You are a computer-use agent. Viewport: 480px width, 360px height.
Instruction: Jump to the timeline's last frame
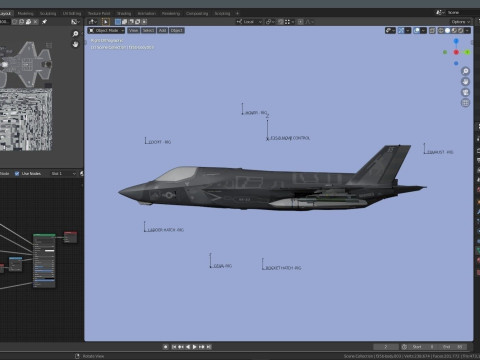[x=209, y=347]
